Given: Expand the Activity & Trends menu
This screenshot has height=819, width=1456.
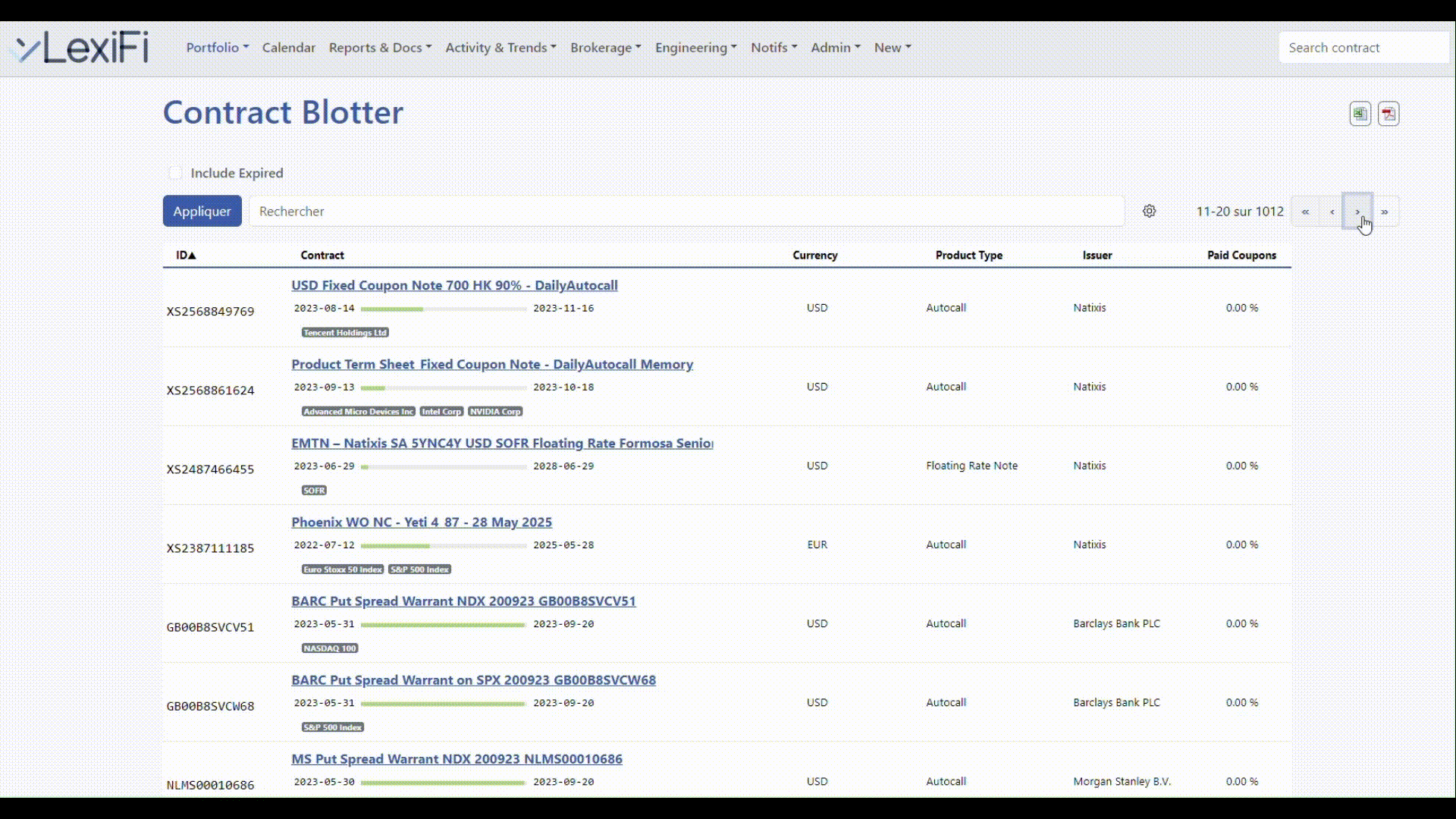Looking at the screenshot, I should [500, 47].
